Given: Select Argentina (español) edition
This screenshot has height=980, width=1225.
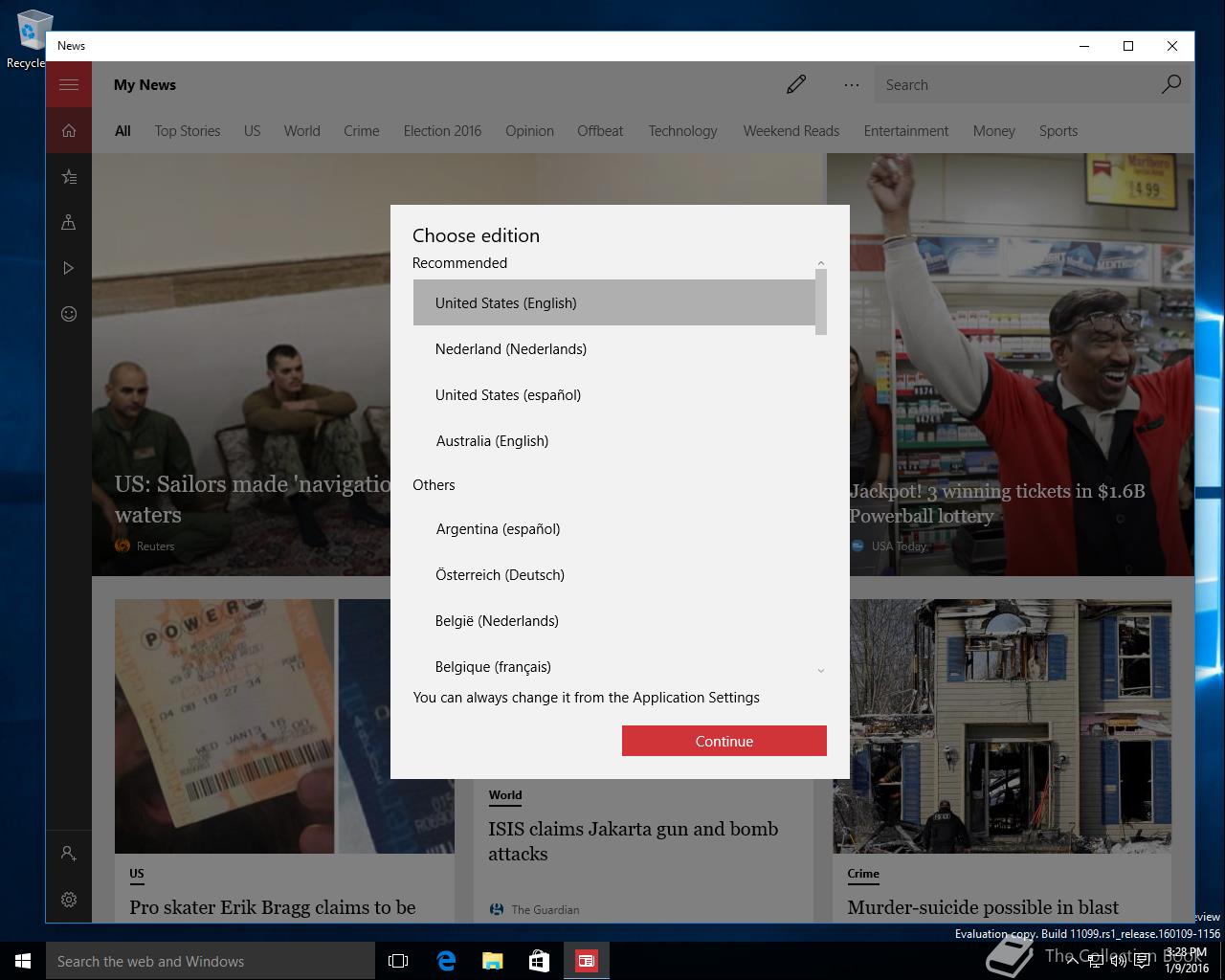Looking at the screenshot, I should (x=613, y=528).
